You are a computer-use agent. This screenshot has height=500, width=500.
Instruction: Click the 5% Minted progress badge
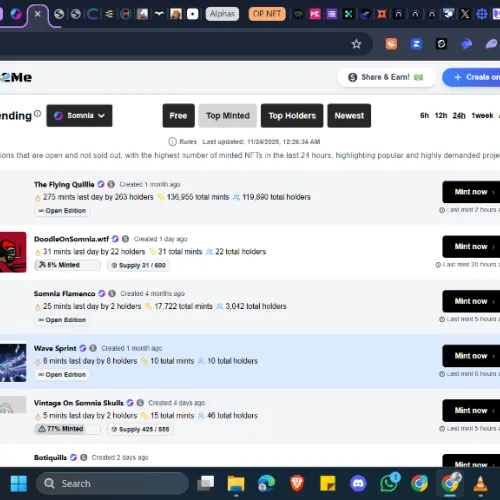[67, 265]
